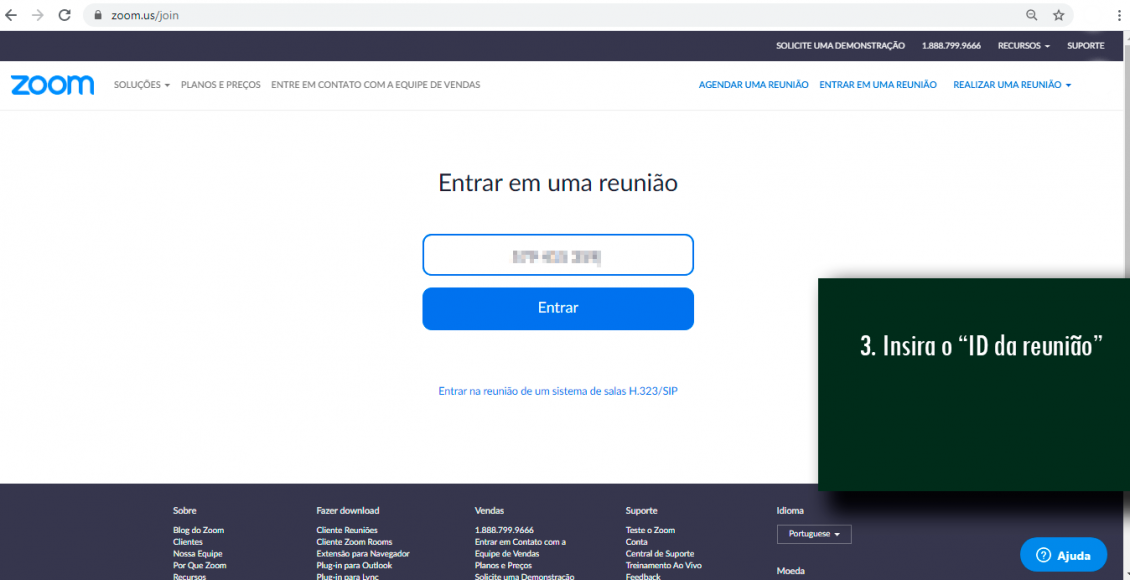Image resolution: width=1130 pixels, height=580 pixels.
Task: Open the Ajuda help button
Action: (x=1063, y=555)
